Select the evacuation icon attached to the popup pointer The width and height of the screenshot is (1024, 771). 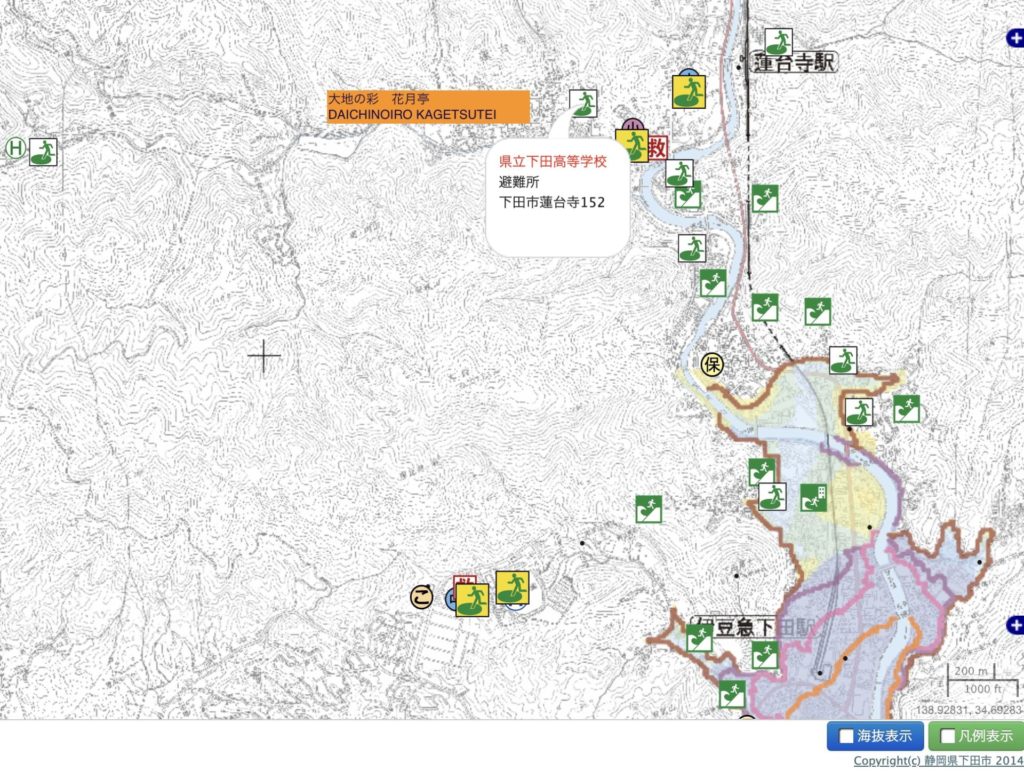coord(583,103)
